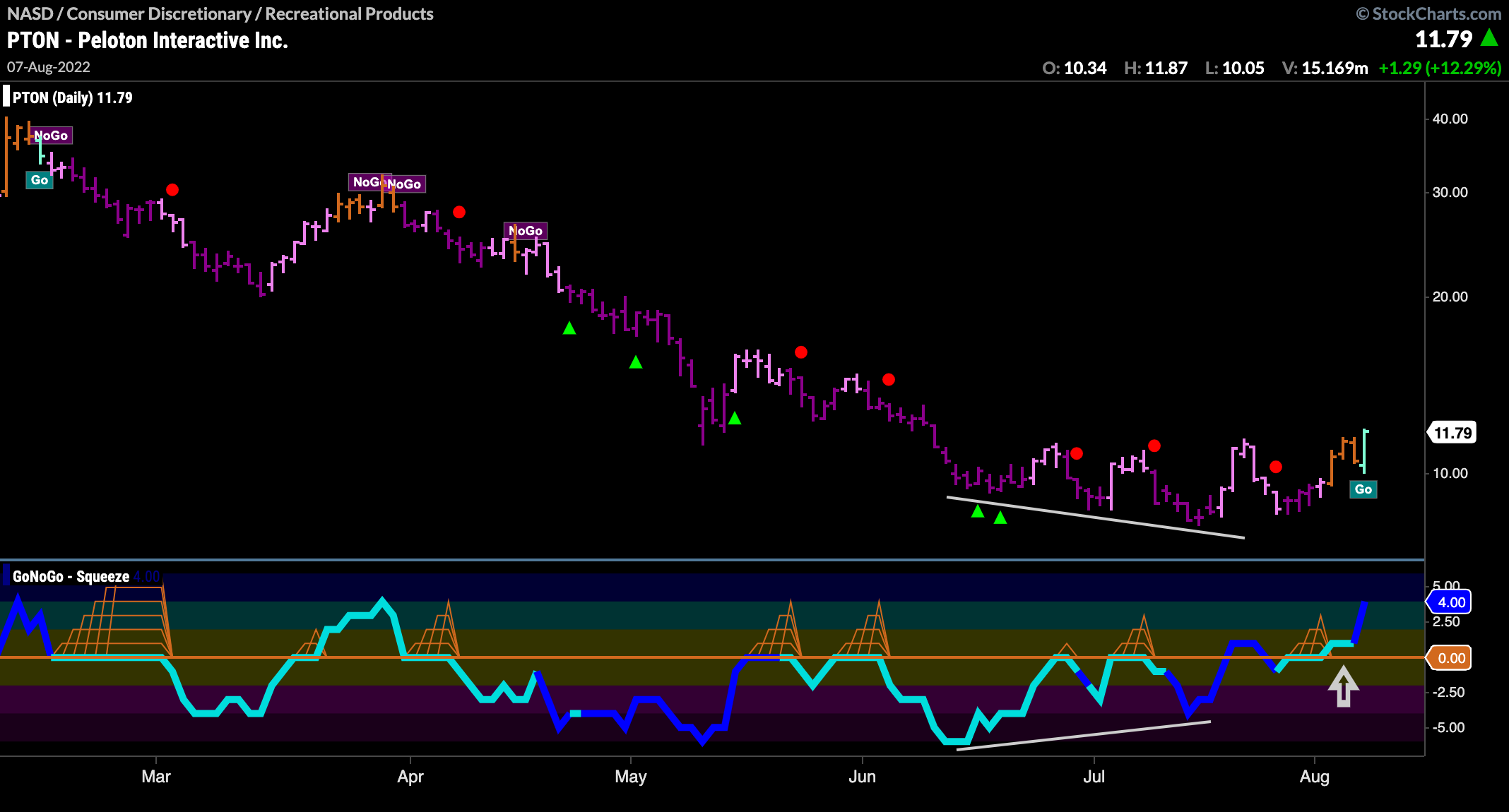Click the 10.00 price axis label
The width and height of the screenshot is (1509, 812).
tap(1450, 473)
